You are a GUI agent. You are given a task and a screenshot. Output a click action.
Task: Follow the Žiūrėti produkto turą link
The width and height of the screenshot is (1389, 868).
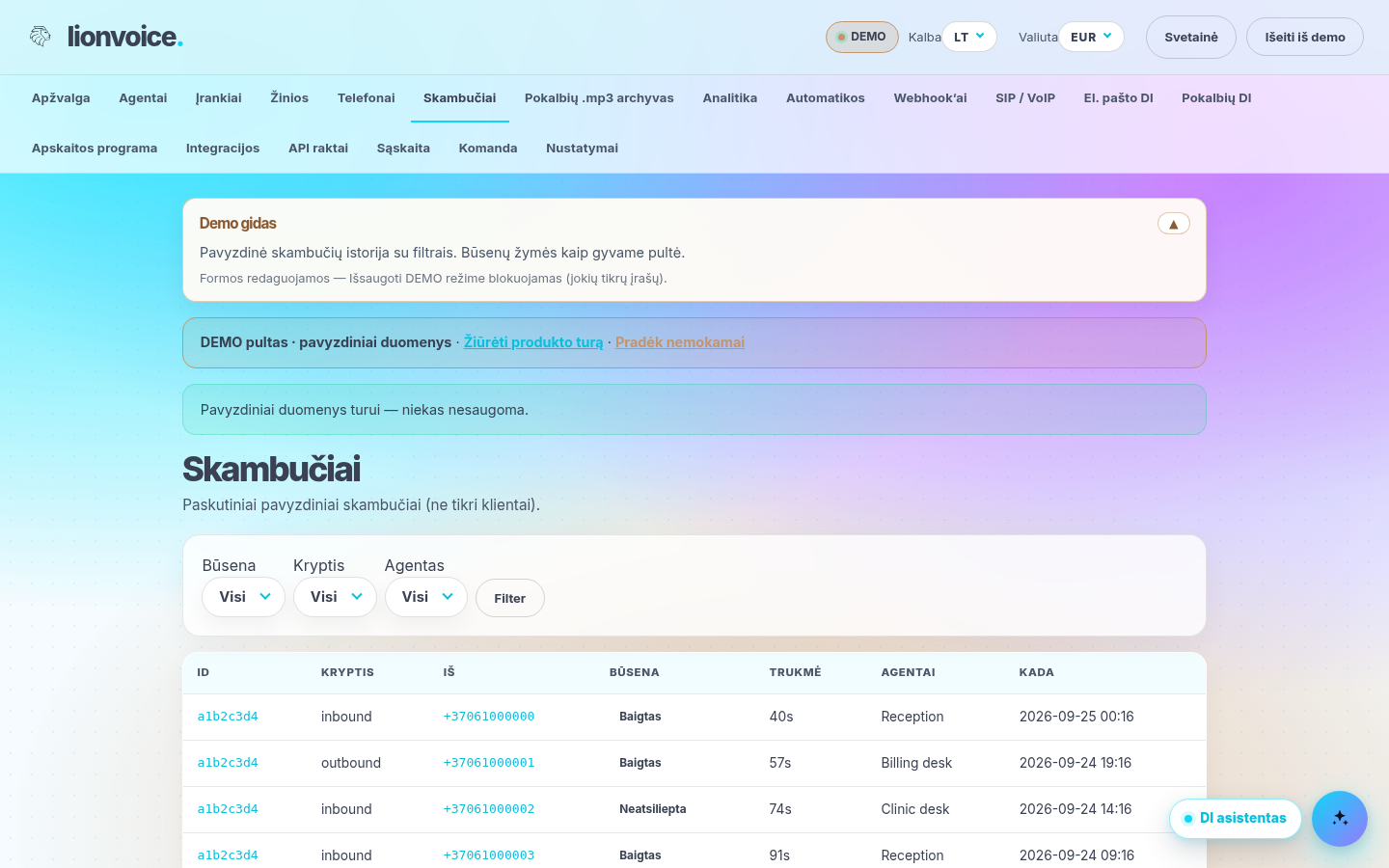tap(533, 342)
